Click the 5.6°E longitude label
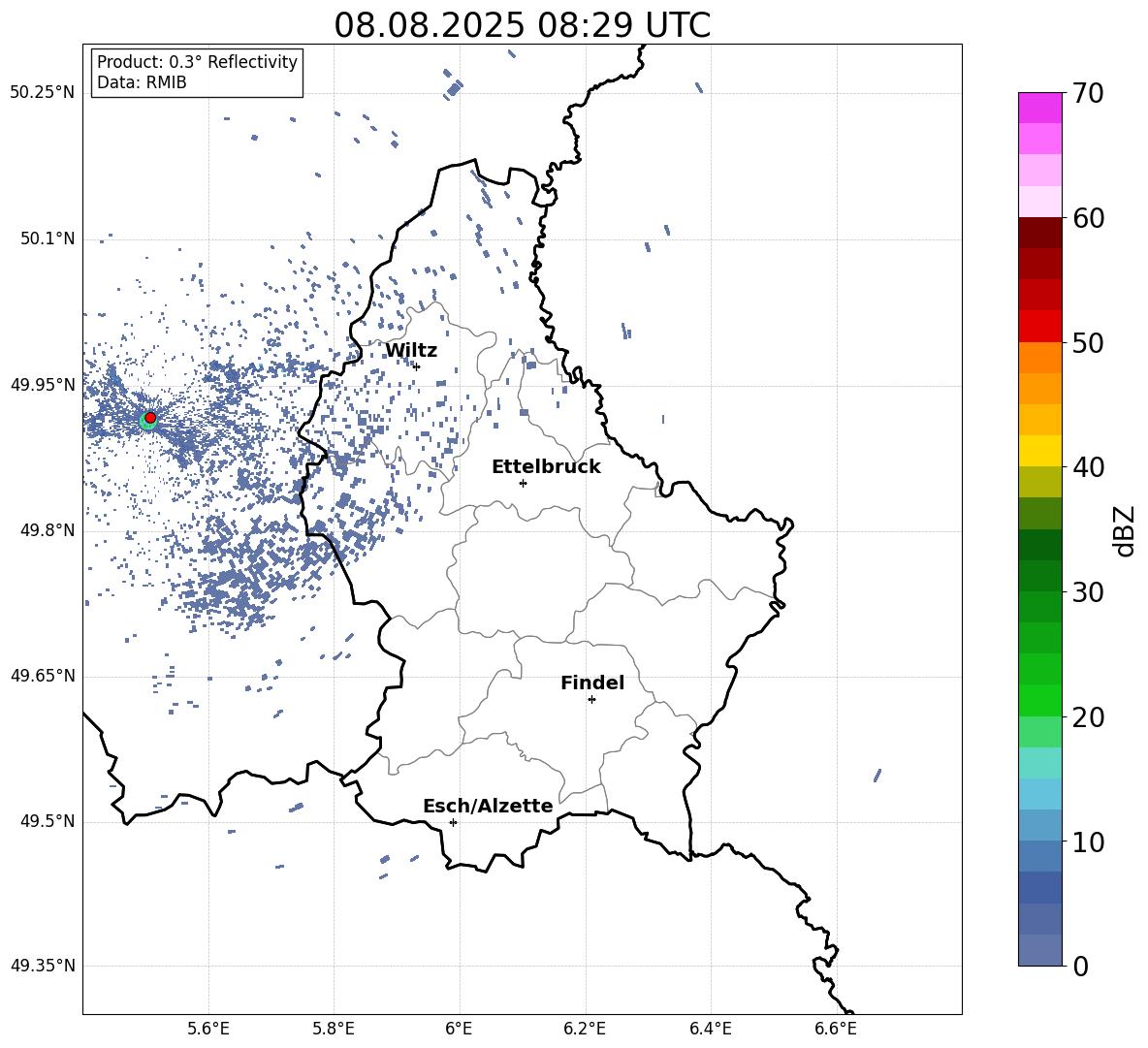The image size is (1148, 1048). [208, 1029]
